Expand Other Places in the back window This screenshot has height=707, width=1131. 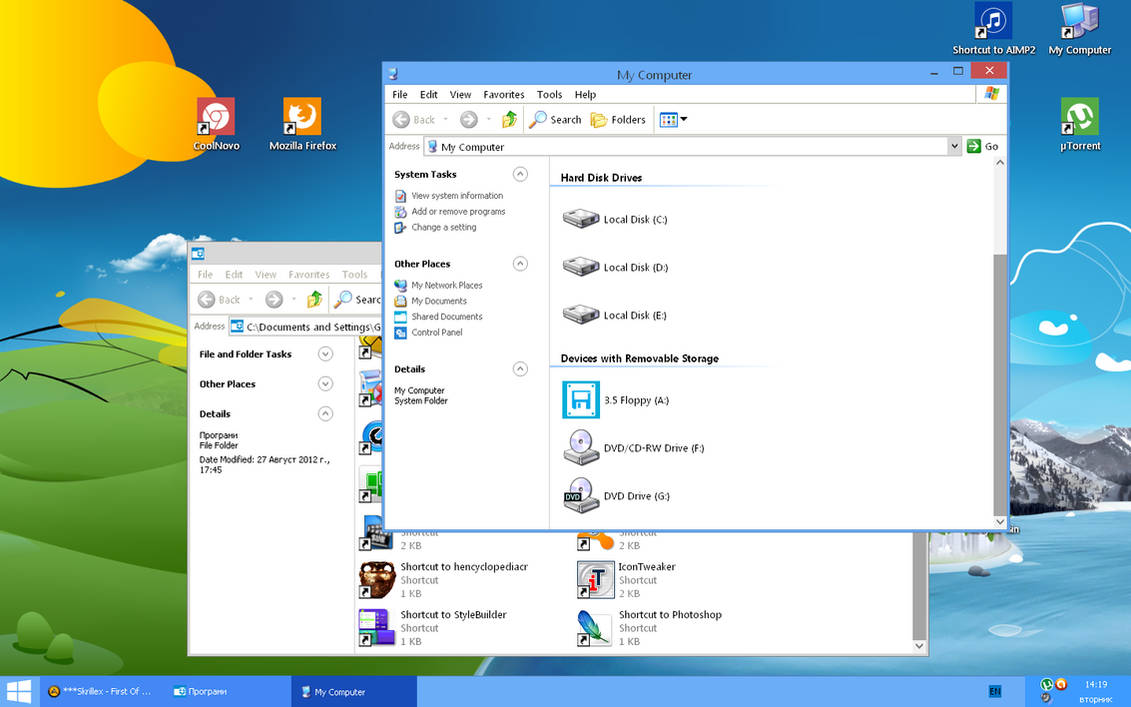click(325, 384)
